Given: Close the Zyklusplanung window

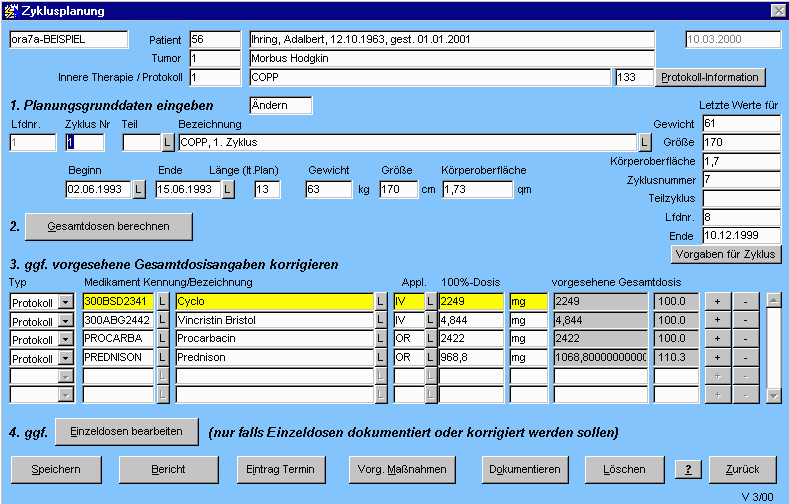Looking at the screenshot, I should coord(777,10).
